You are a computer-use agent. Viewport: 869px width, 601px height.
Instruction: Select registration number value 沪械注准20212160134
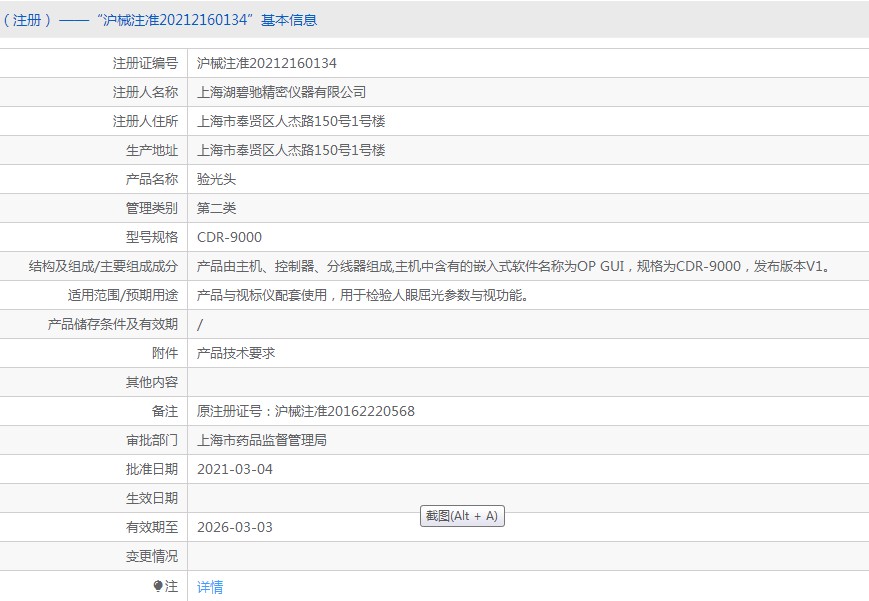[x=267, y=63]
